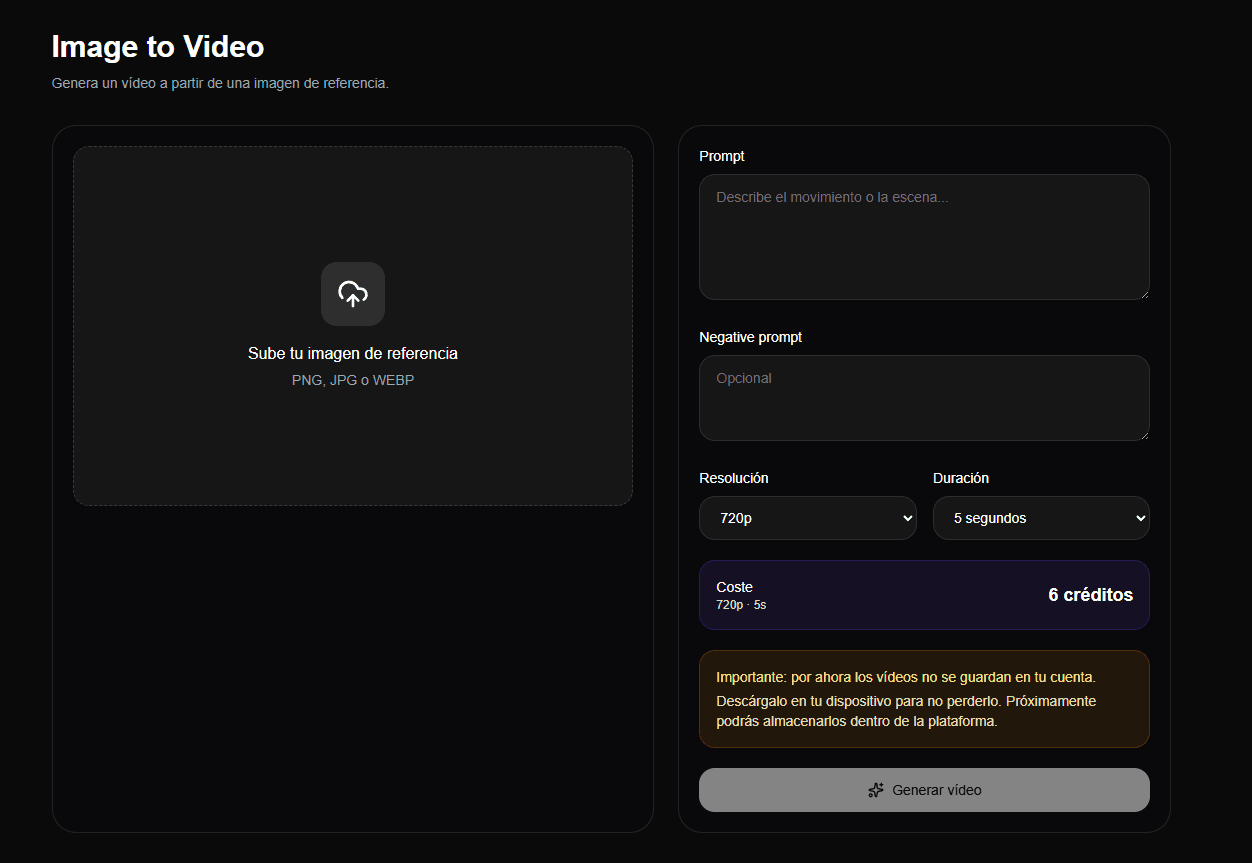
Task: Click the cloud upload icon
Action: point(353,294)
